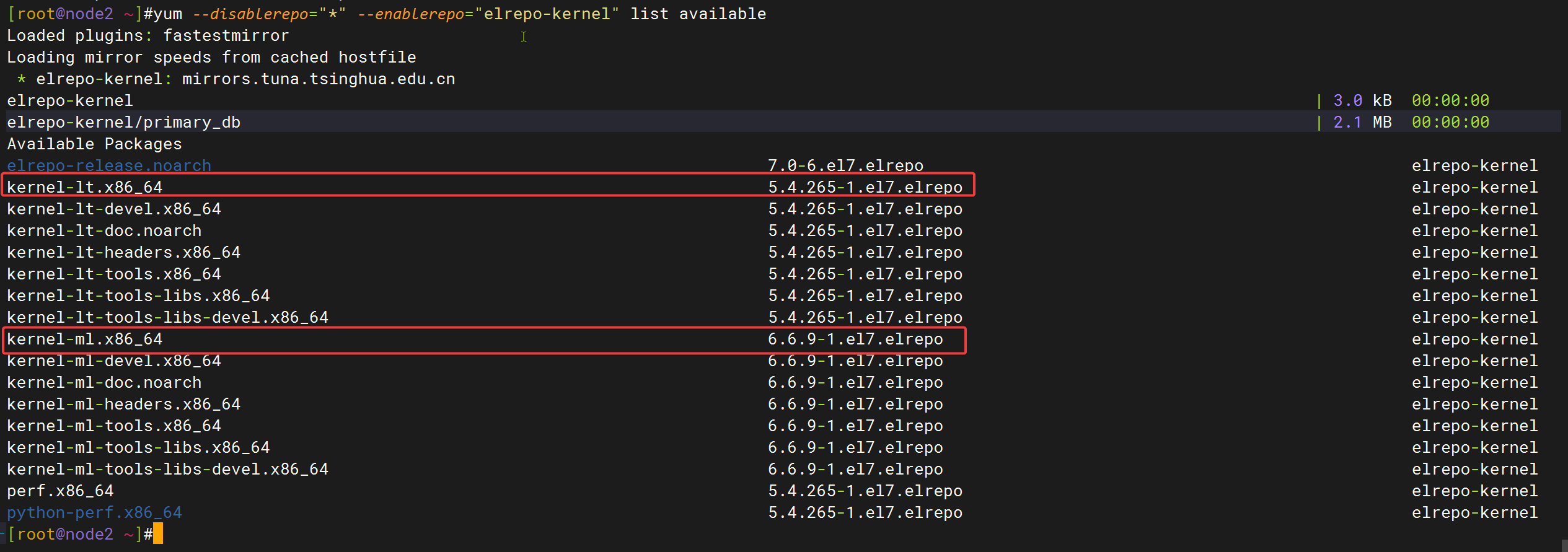Click the 3.0 kB download size
This screenshot has width=1568, height=552.
tap(1362, 100)
